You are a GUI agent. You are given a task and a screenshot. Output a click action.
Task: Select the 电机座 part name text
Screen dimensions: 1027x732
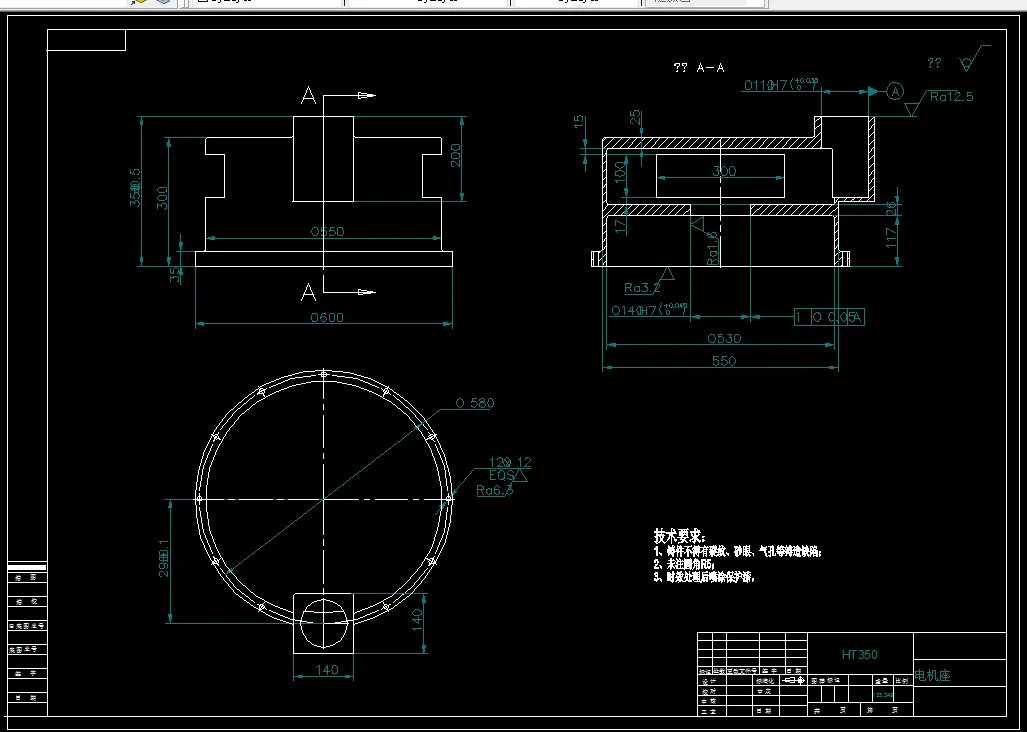click(932, 676)
